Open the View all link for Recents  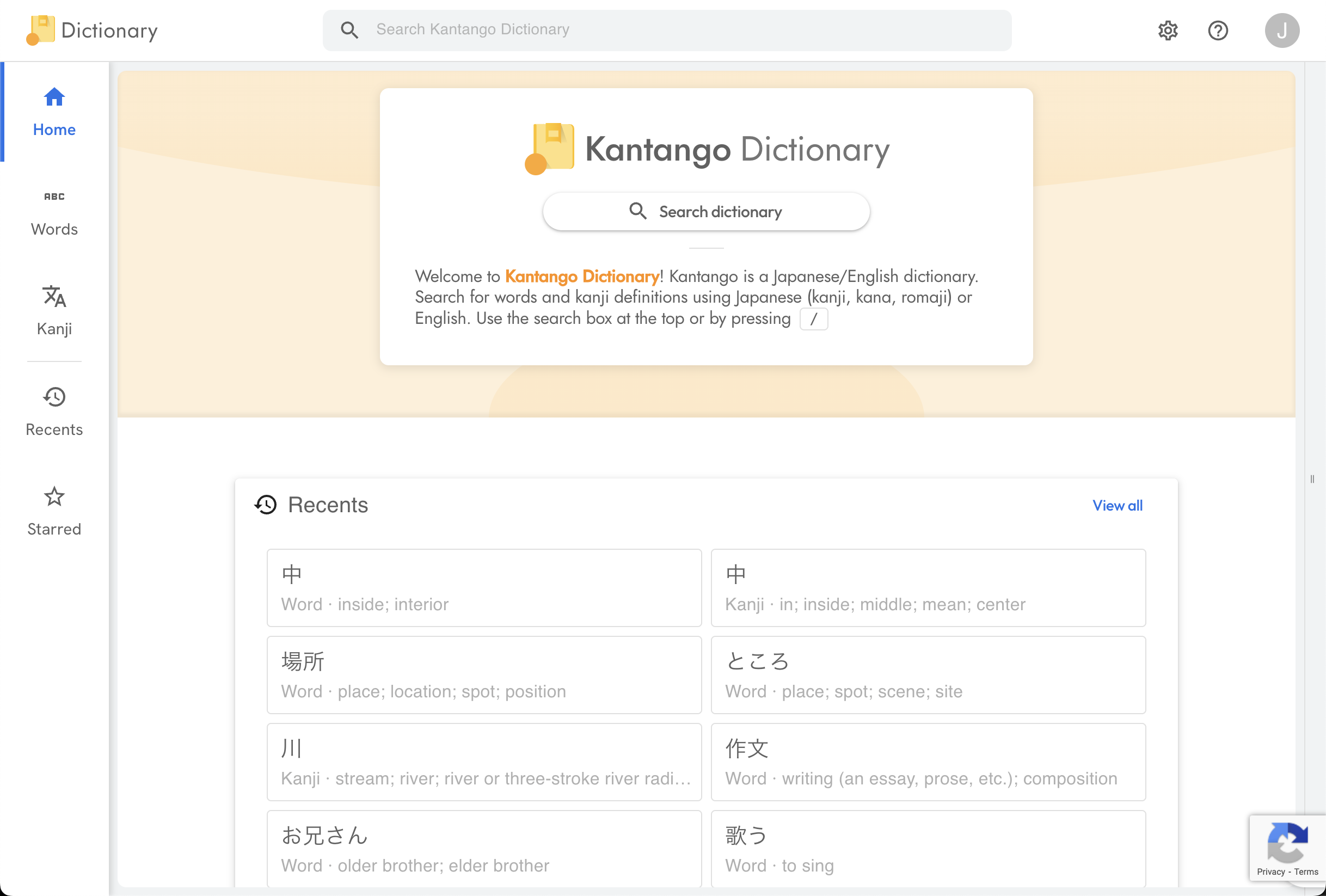click(x=1117, y=505)
